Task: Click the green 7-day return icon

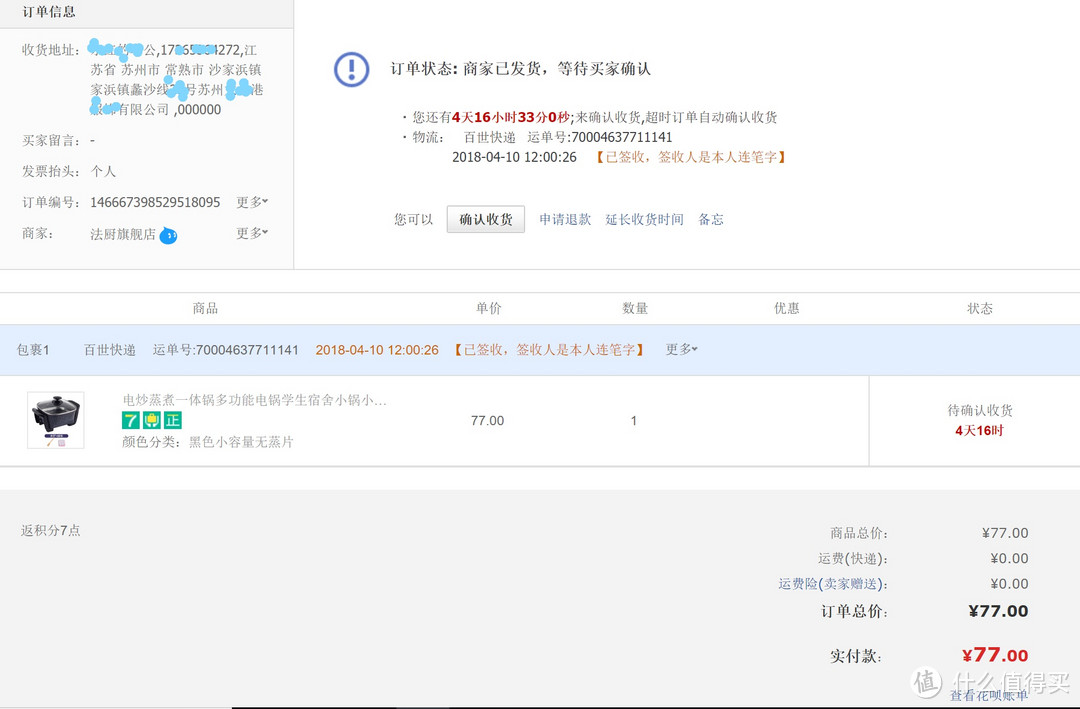Action: tap(131, 420)
